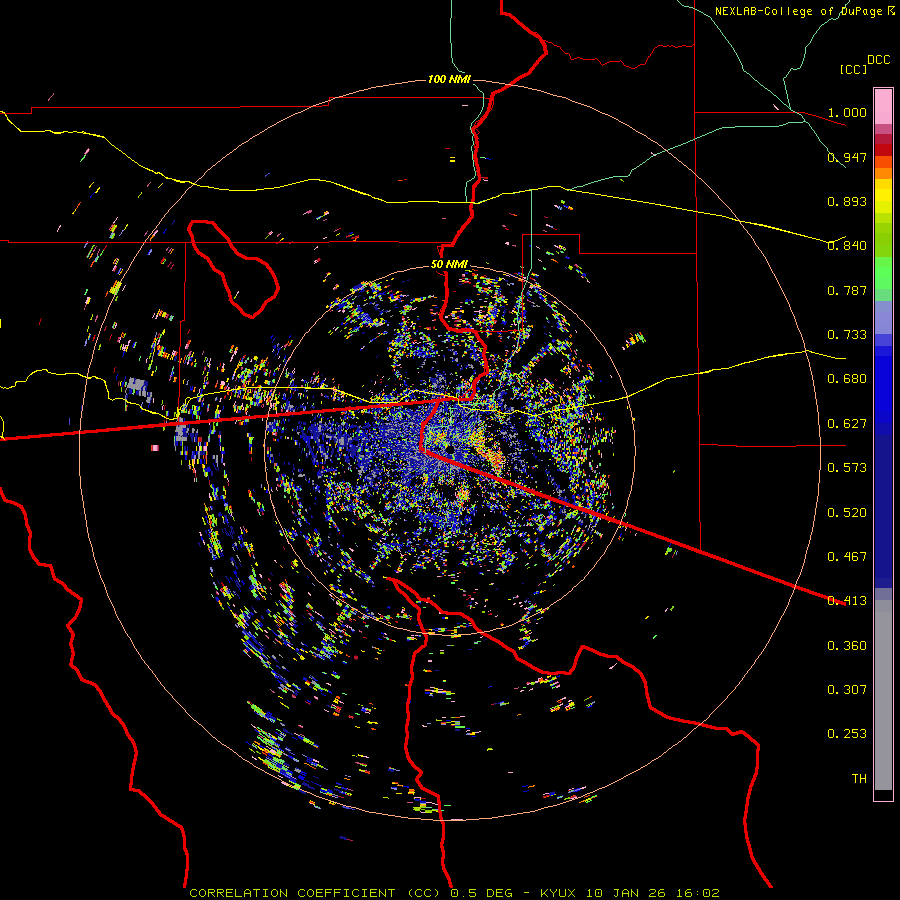
Task: Click the 0.947 color scale label
Action: tap(847, 157)
